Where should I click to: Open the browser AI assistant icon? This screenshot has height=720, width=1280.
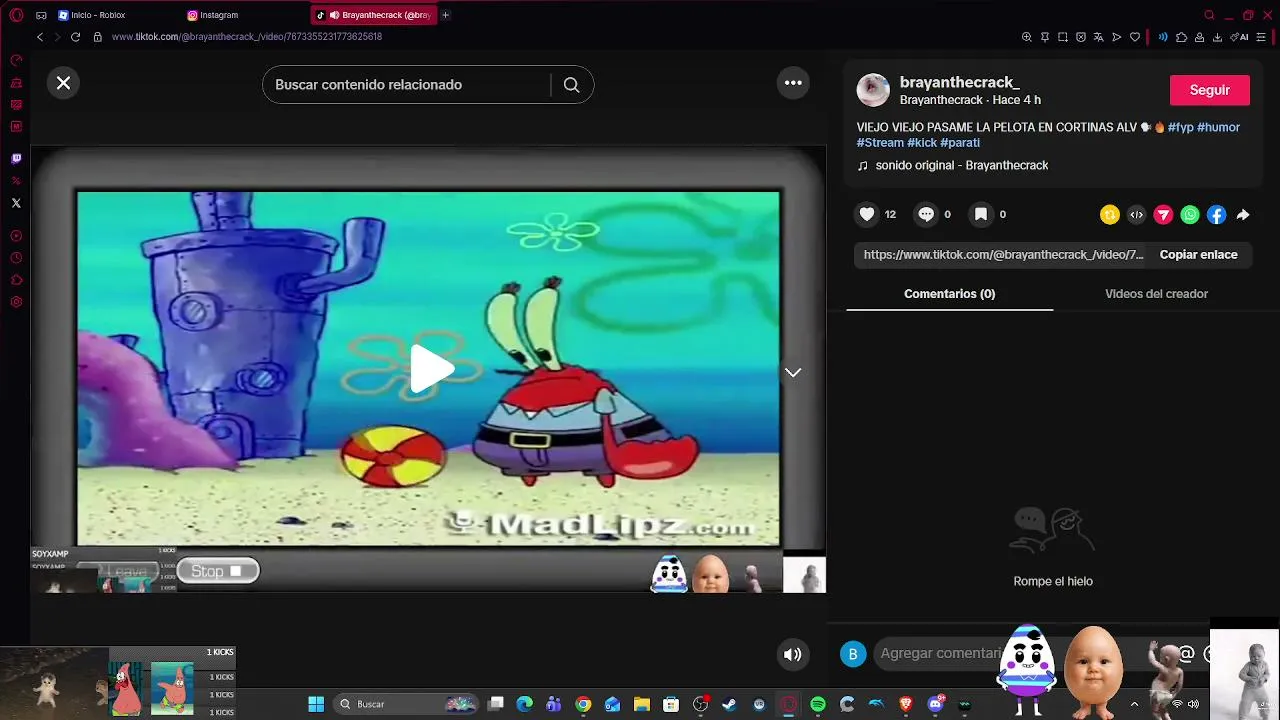pyautogui.click(x=1240, y=37)
